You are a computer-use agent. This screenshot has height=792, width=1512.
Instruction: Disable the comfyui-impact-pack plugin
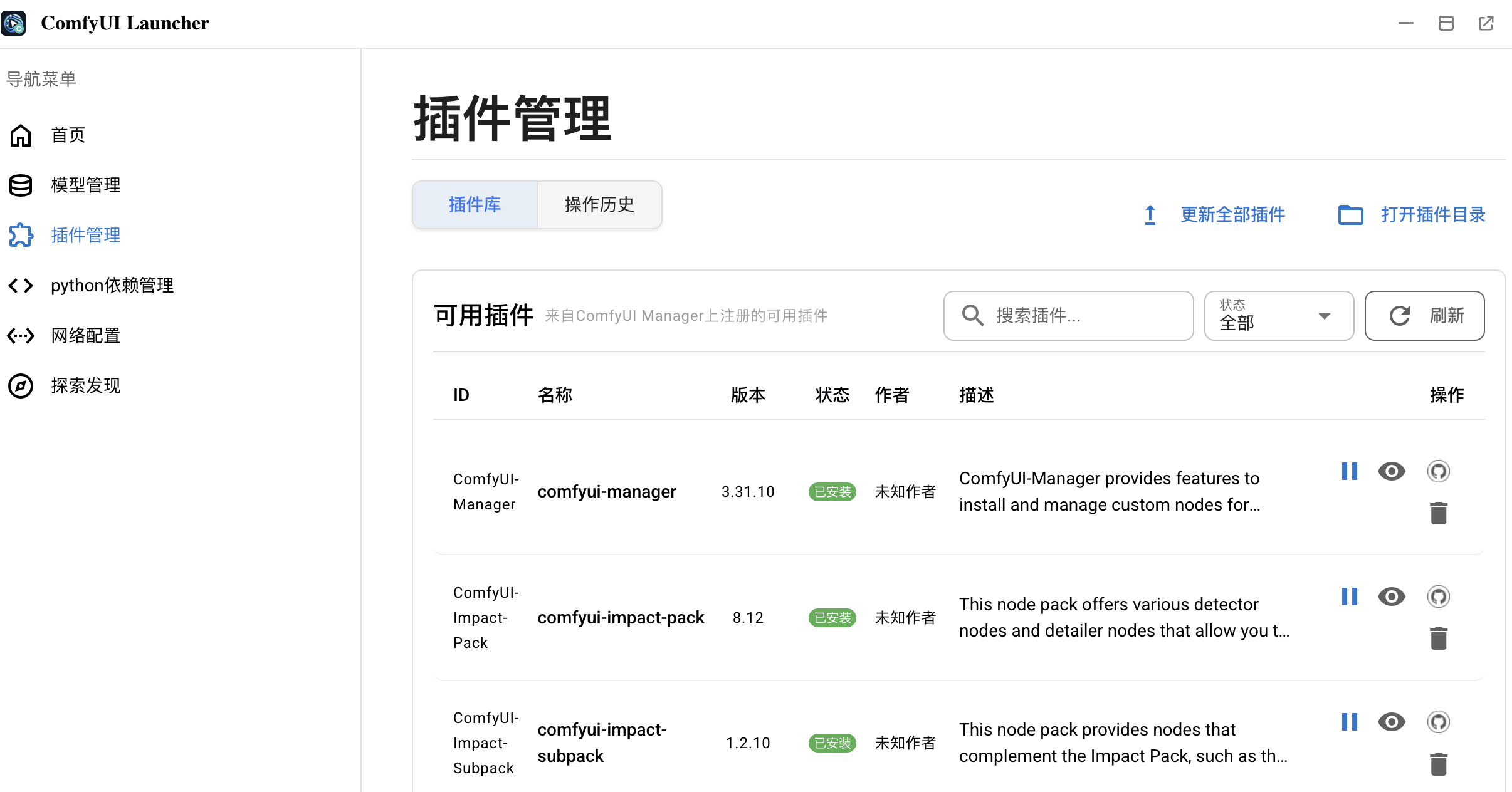[1350, 597]
